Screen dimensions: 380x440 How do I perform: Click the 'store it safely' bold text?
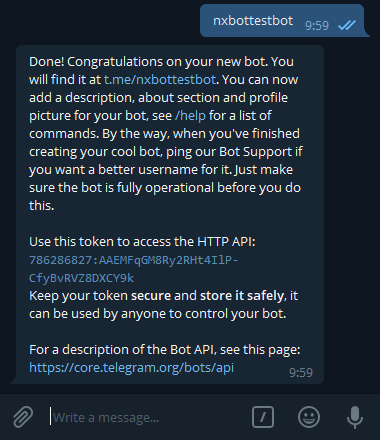click(242, 296)
